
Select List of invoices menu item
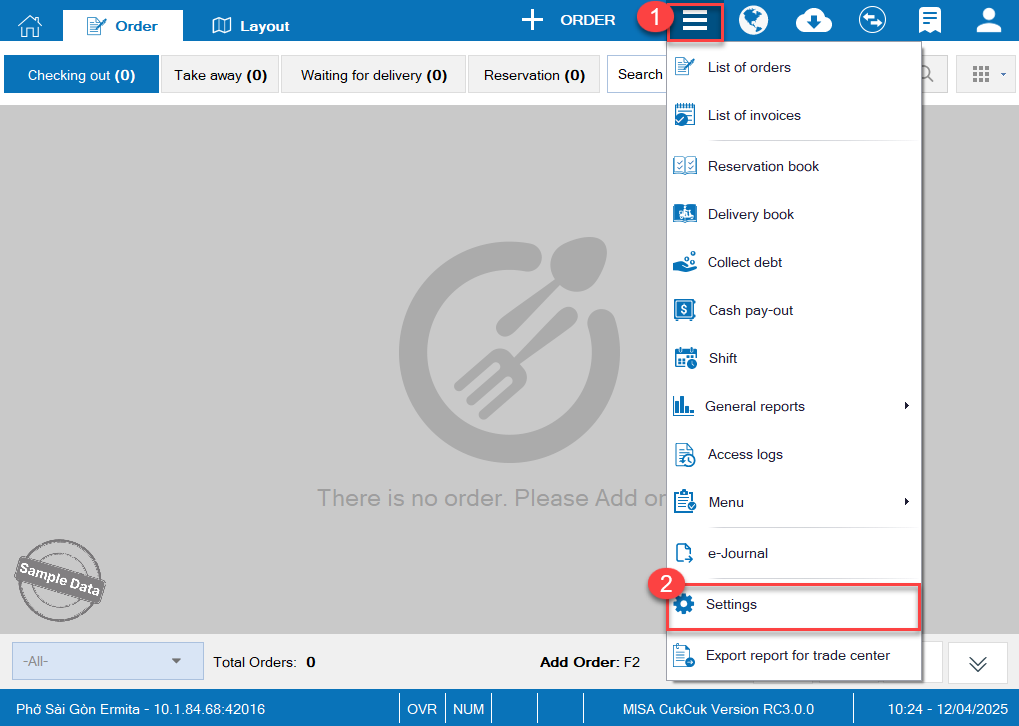point(753,115)
